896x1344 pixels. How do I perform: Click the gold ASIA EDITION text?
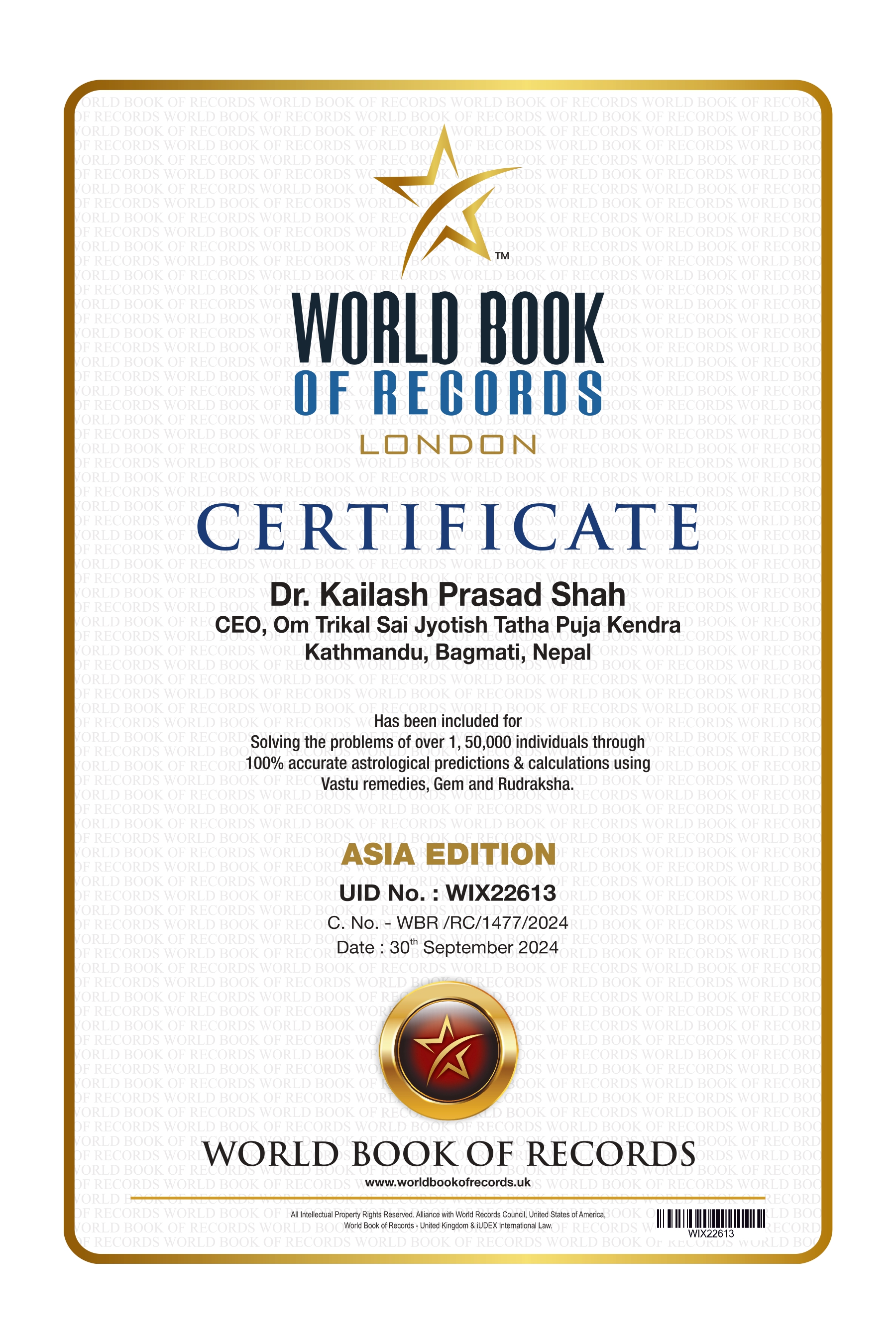448,854
